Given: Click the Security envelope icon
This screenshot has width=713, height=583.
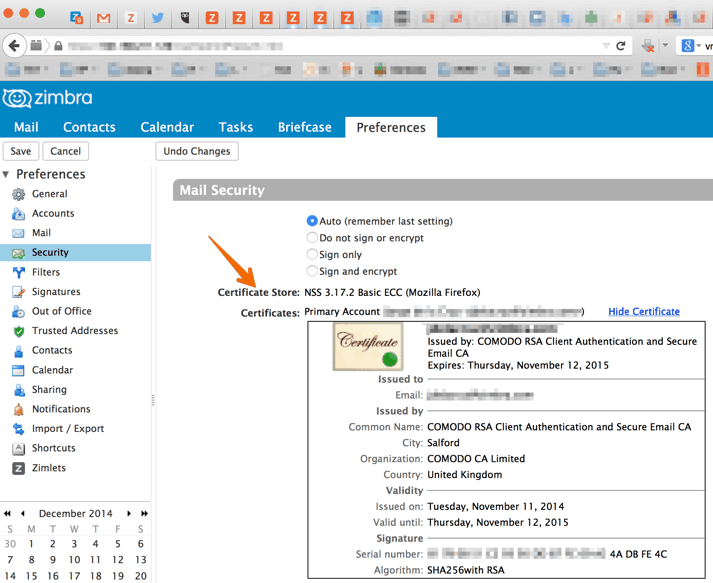Looking at the screenshot, I should tap(18, 253).
